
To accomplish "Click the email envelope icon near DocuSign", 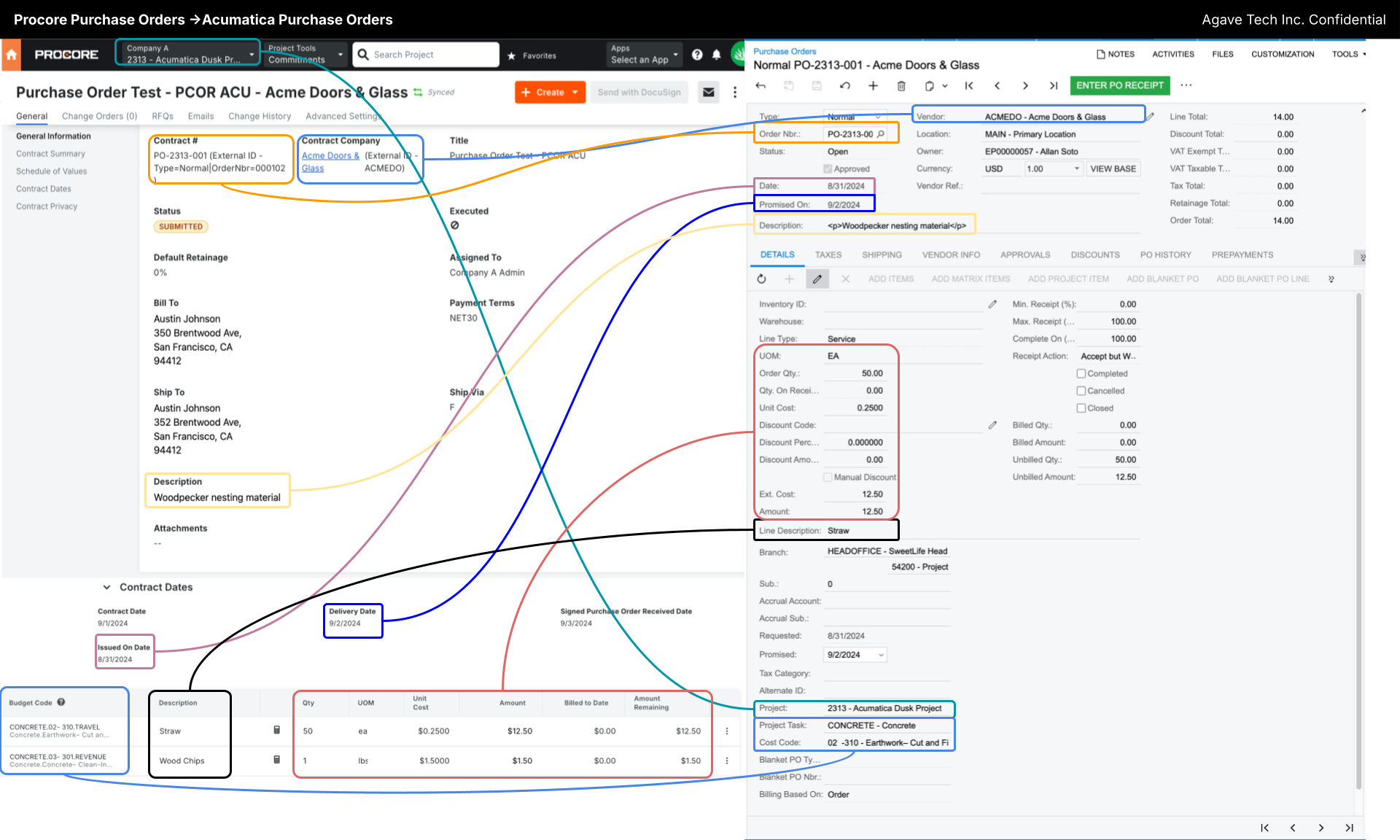I will pyautogui.click(x=708, y=93).
